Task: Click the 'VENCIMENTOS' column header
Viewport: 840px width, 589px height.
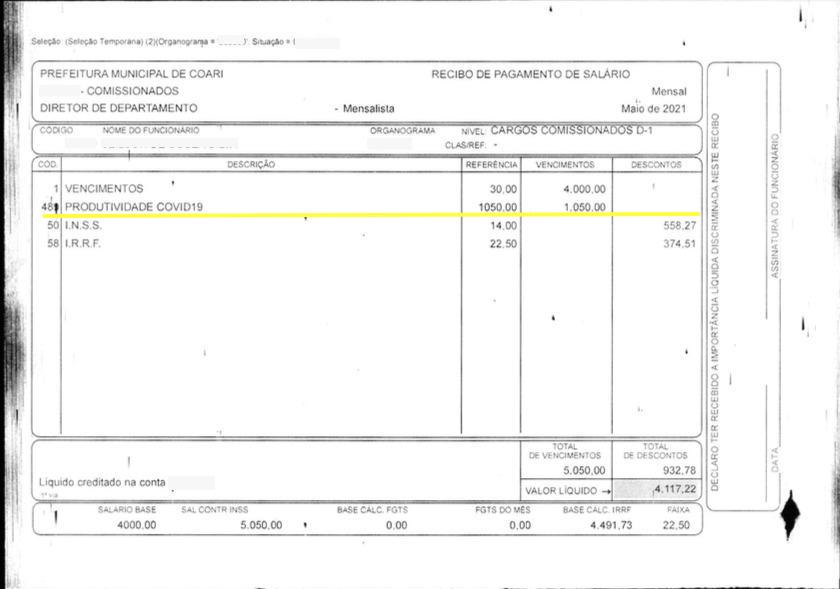Action: point(565,165)
